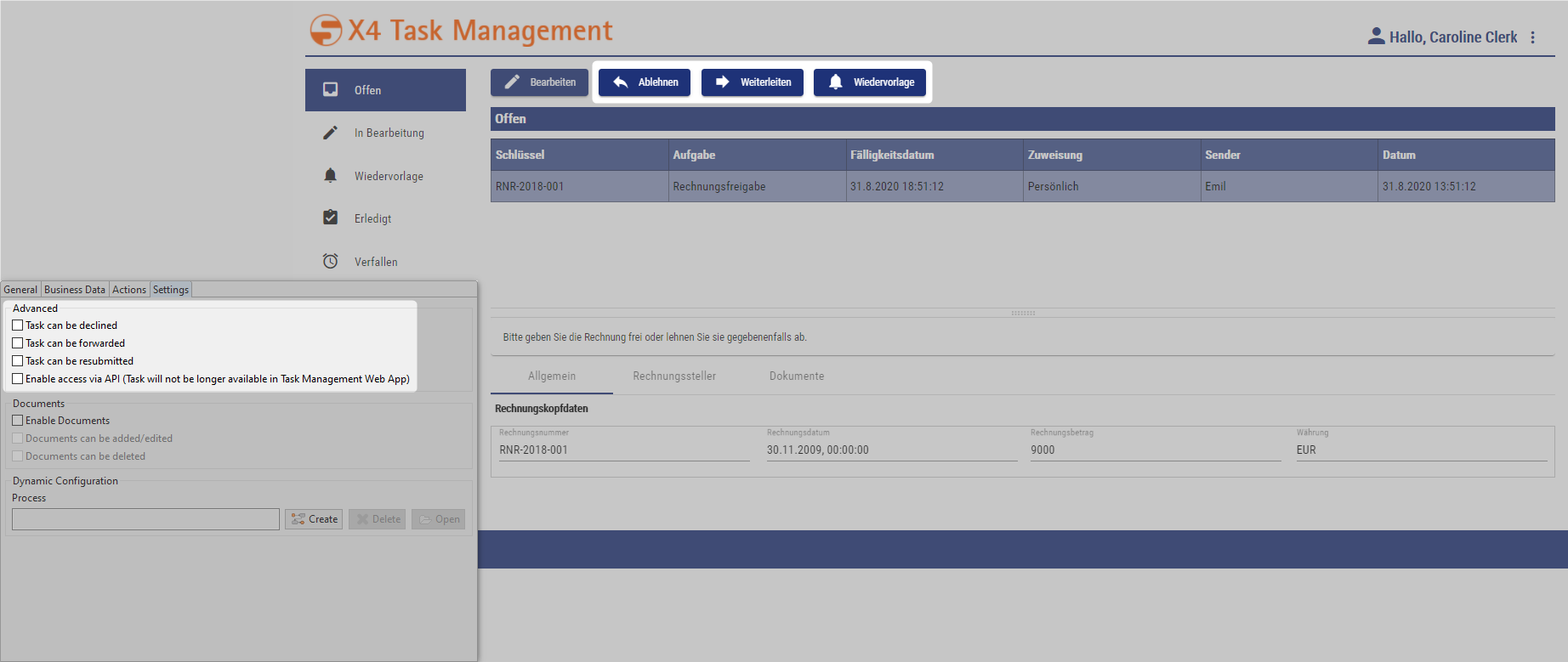Click the X4 Task Management logo icon
The image size is (1568, 662).
[x=326, y=31]
